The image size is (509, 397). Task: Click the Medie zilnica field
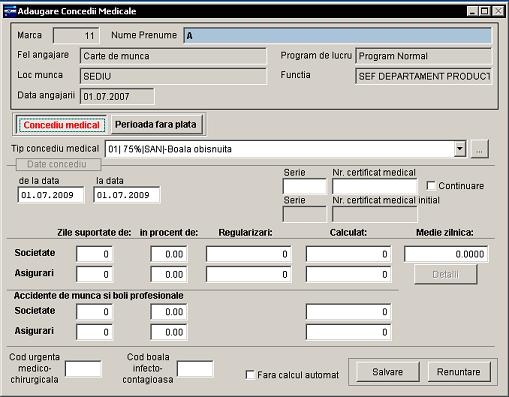pyautogui.click(x=446, y=254)
